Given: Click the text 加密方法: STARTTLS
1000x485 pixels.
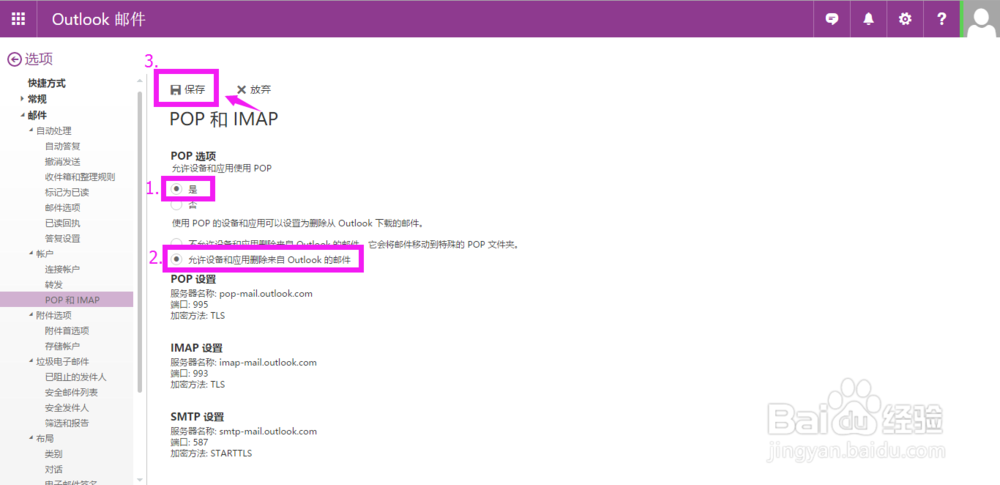Looking at the screenshot, I should [211, 453].
